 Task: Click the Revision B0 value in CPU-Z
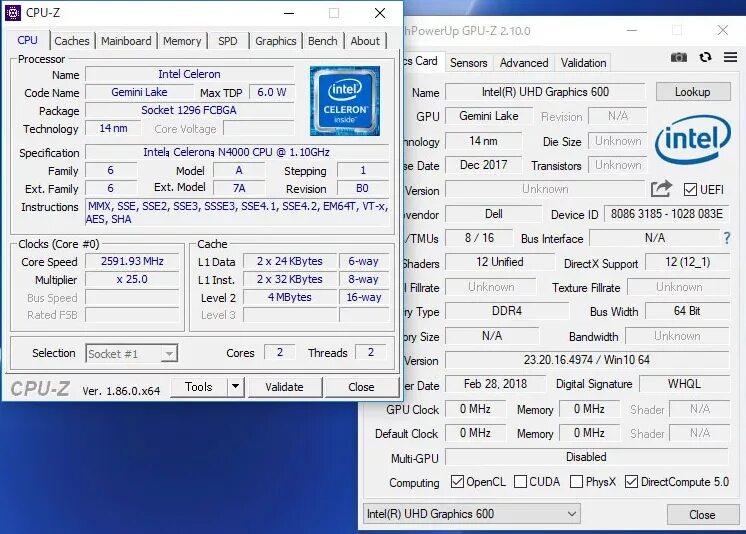(x=363, y=188)
